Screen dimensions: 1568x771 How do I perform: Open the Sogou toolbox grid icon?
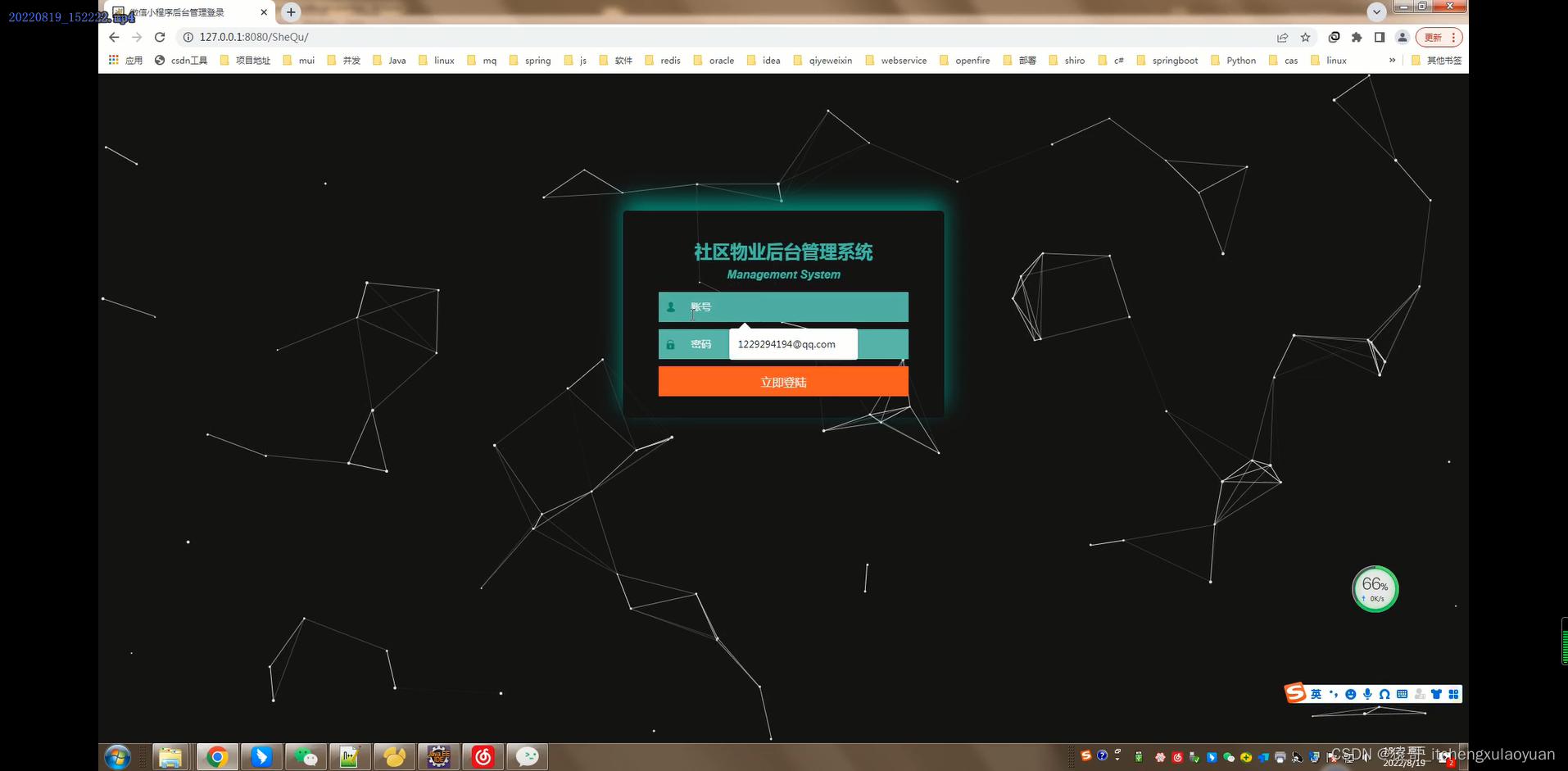click(x=1453, y=694)
